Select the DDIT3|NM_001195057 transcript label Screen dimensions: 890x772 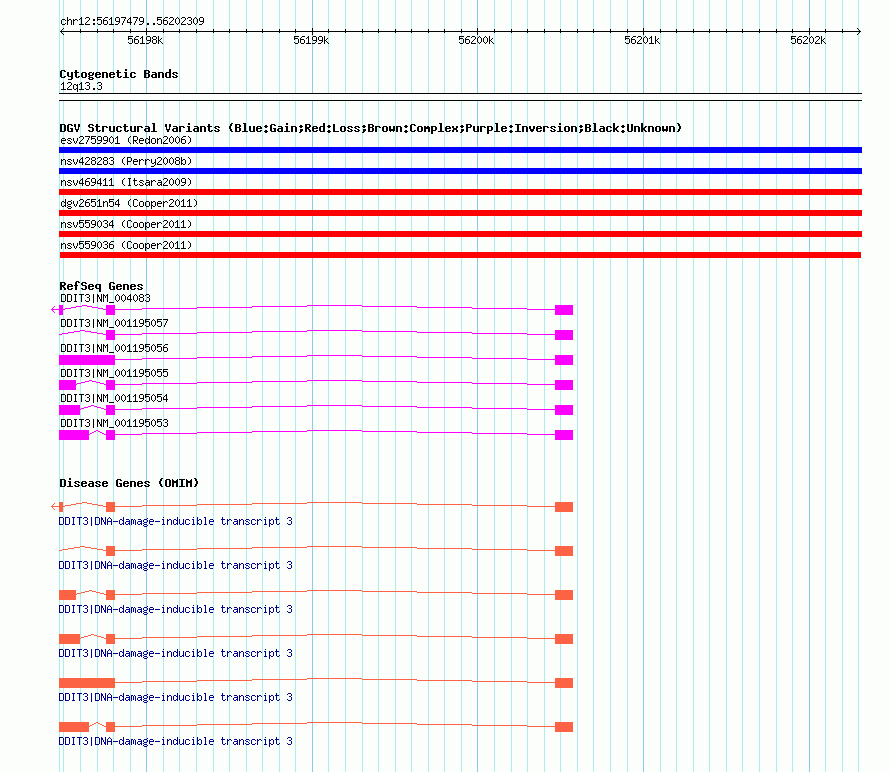coord(114,323)
